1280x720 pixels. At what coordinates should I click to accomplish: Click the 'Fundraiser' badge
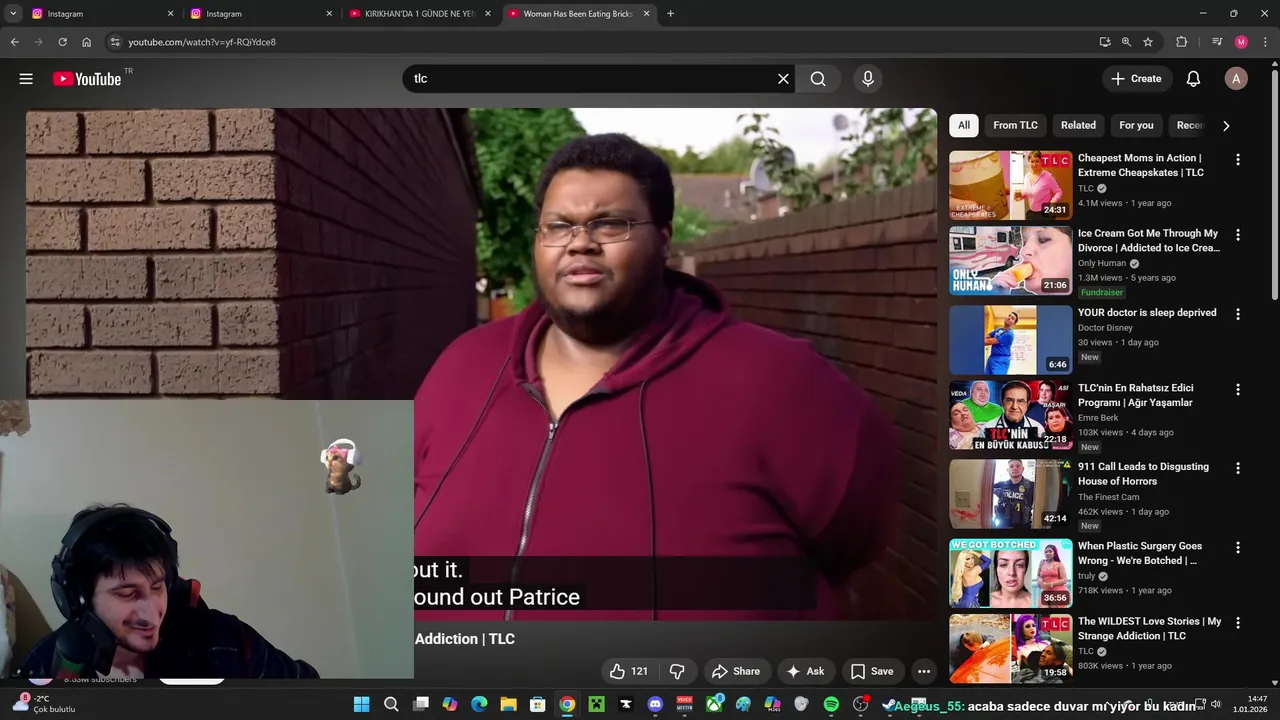[x=1102, y=292]
